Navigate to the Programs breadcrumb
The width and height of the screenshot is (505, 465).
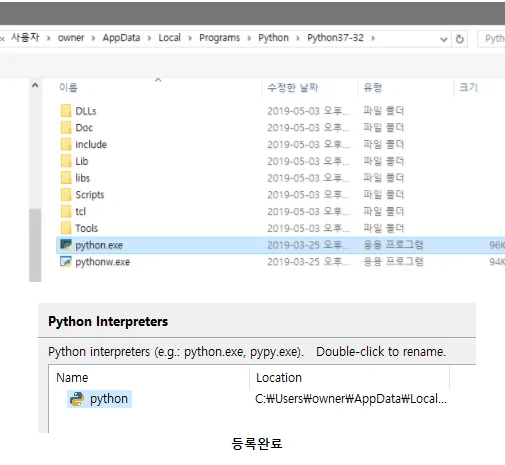tap(219, 38)
